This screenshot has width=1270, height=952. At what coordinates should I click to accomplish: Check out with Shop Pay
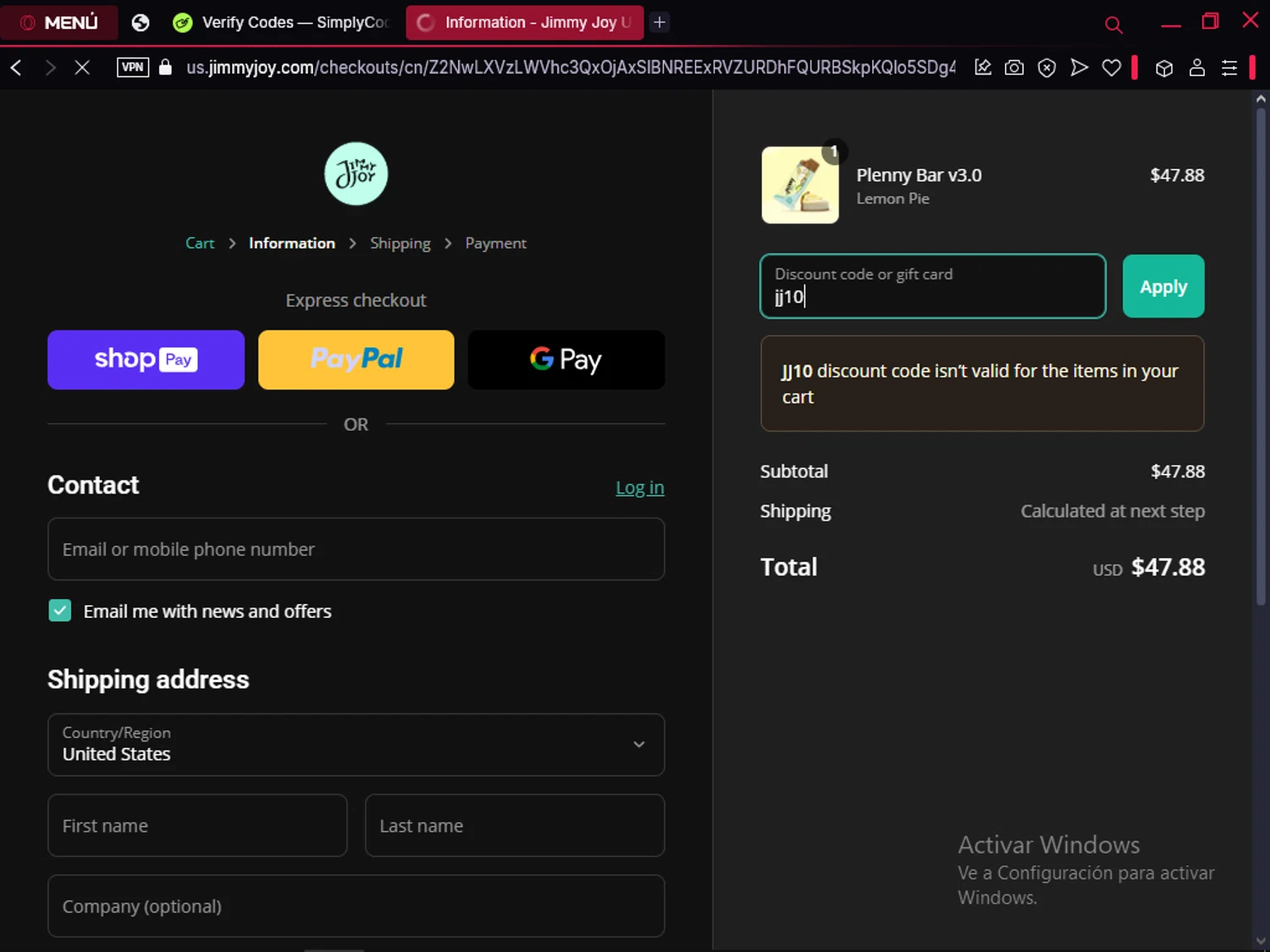pyautogui.click(x=146, y=360)
